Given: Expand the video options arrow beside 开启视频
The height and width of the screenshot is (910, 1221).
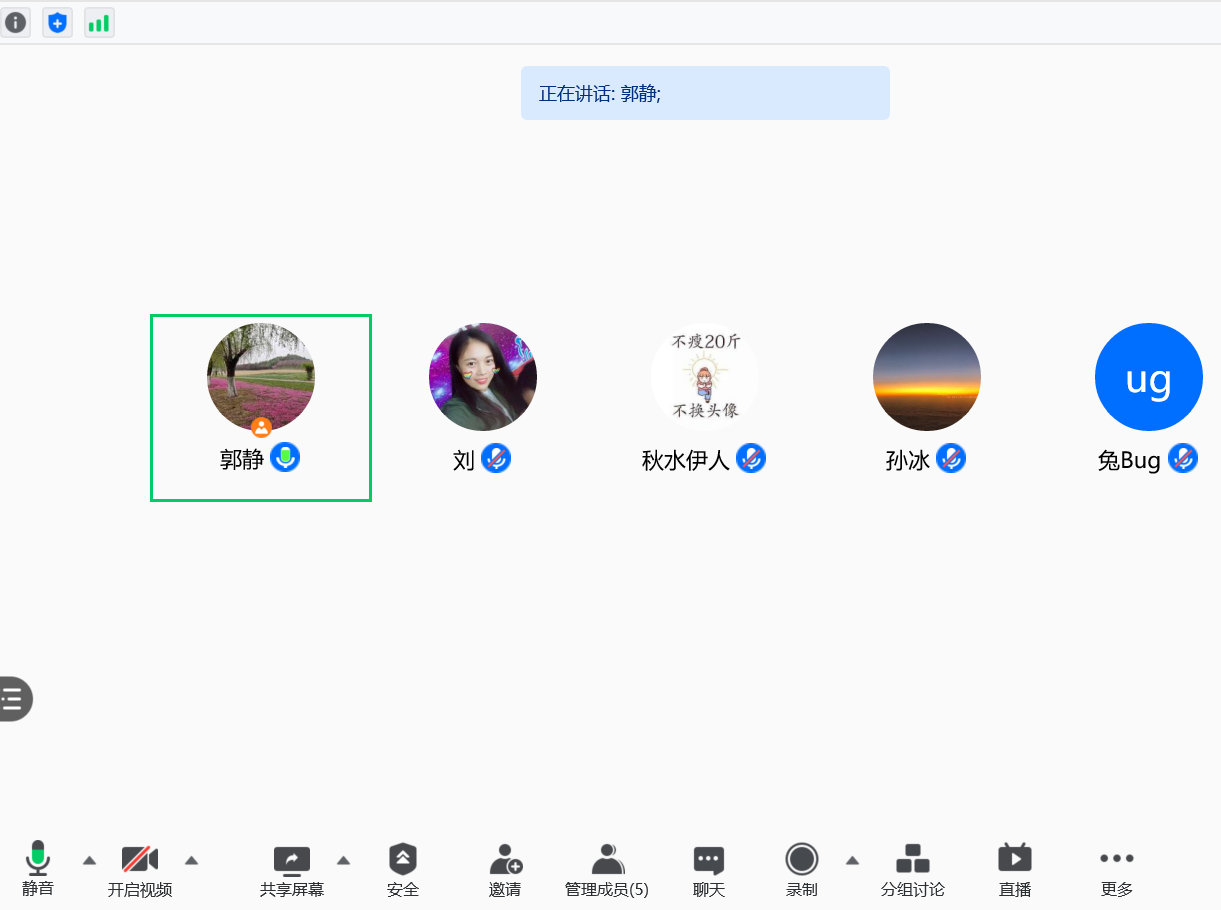Looking at the screenshot, I should pyautogui.click(x=191, y=860).
